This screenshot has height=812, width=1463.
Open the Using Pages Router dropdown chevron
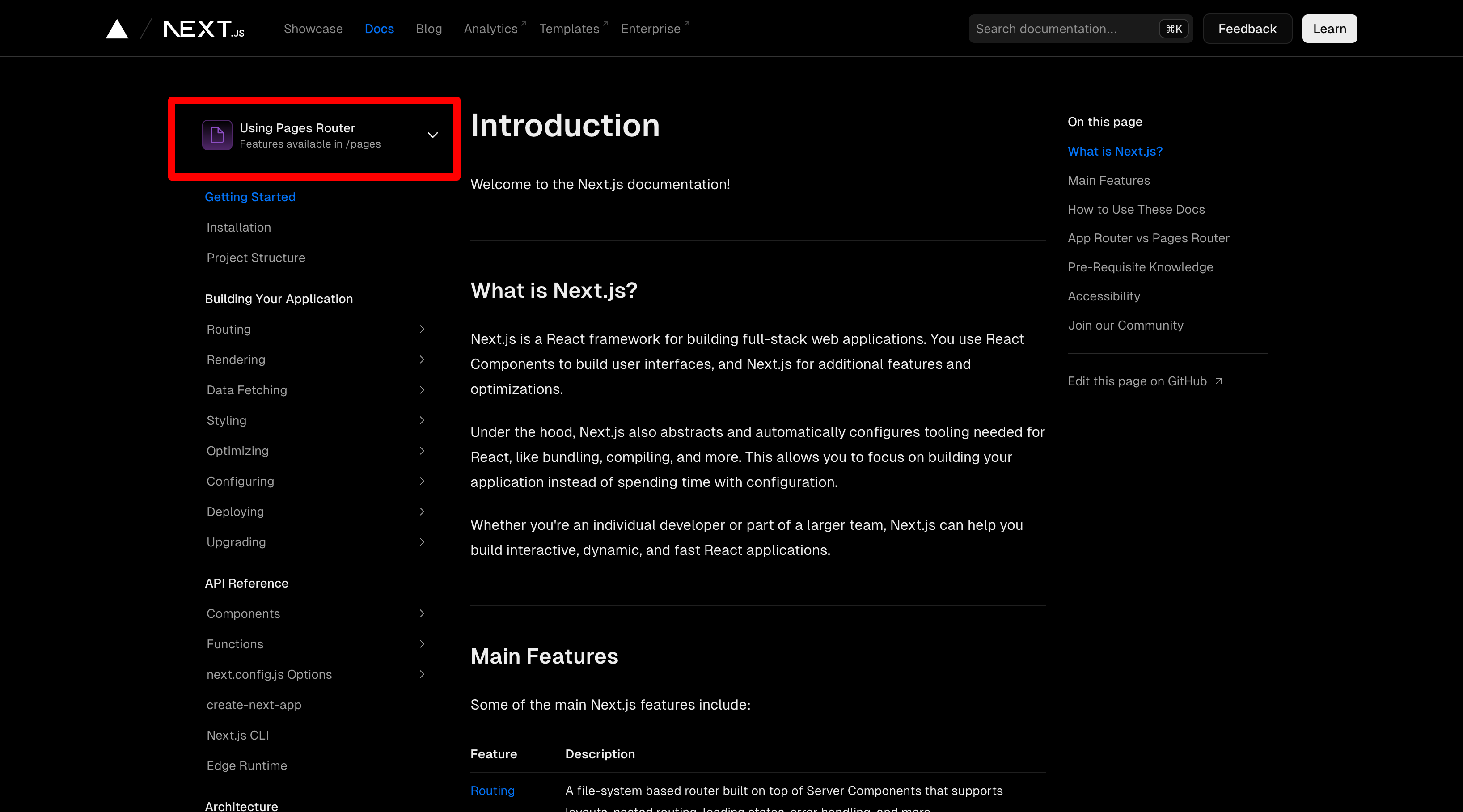pos(433,135)
